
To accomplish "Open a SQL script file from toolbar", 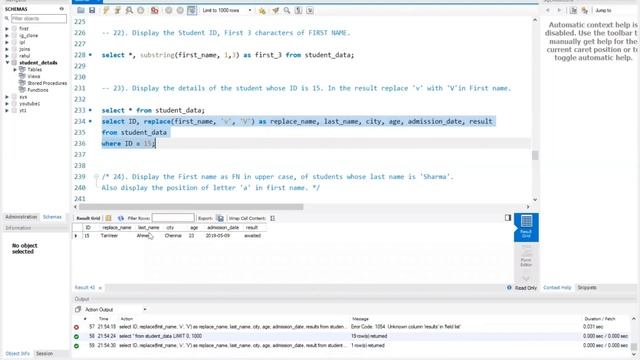I will (x=81, y=10).
